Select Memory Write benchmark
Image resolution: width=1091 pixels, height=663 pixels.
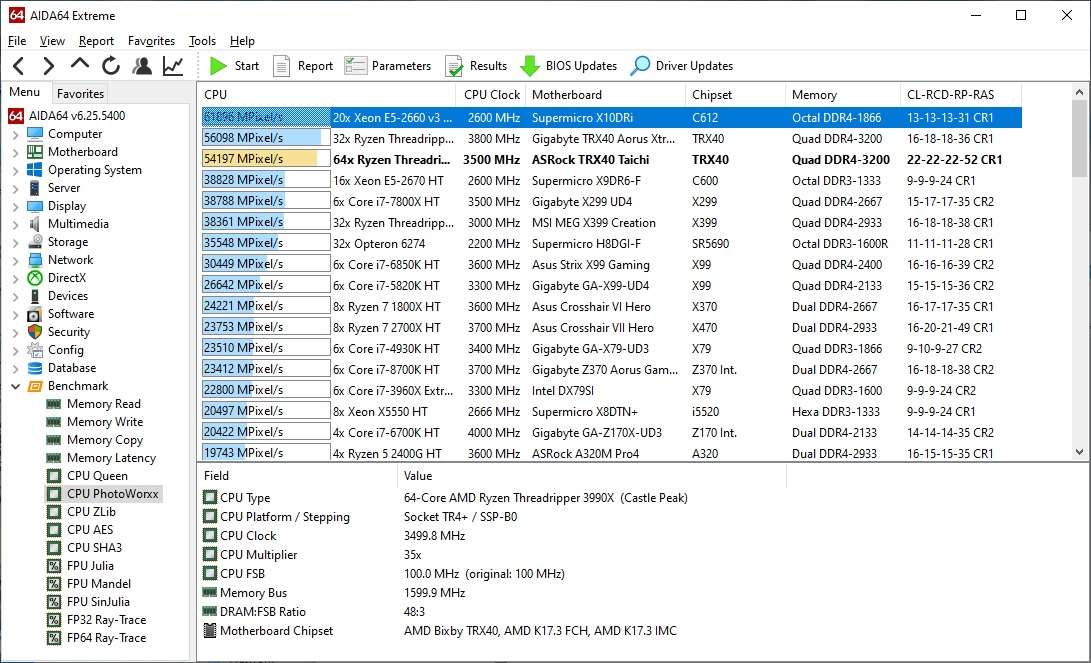[105, 422]
